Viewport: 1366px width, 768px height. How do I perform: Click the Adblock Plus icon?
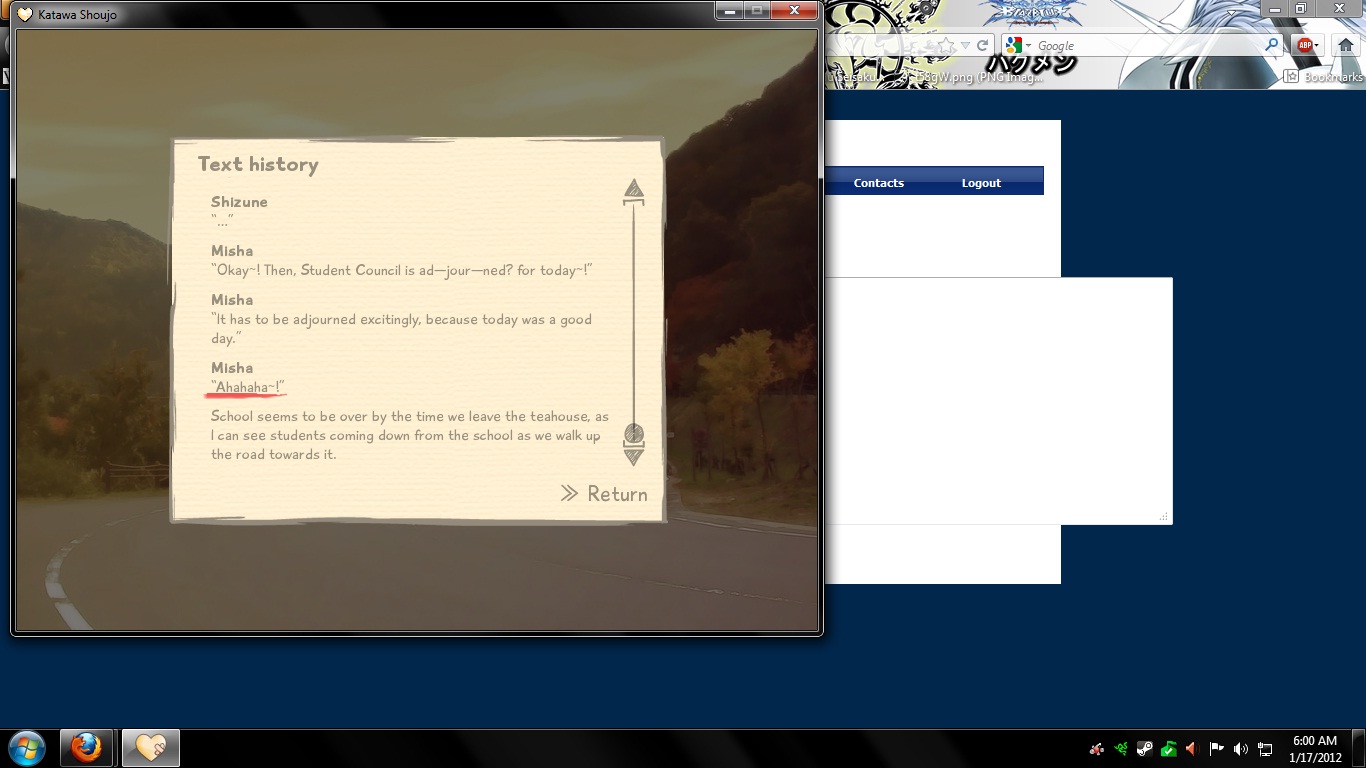(1303, 45)
